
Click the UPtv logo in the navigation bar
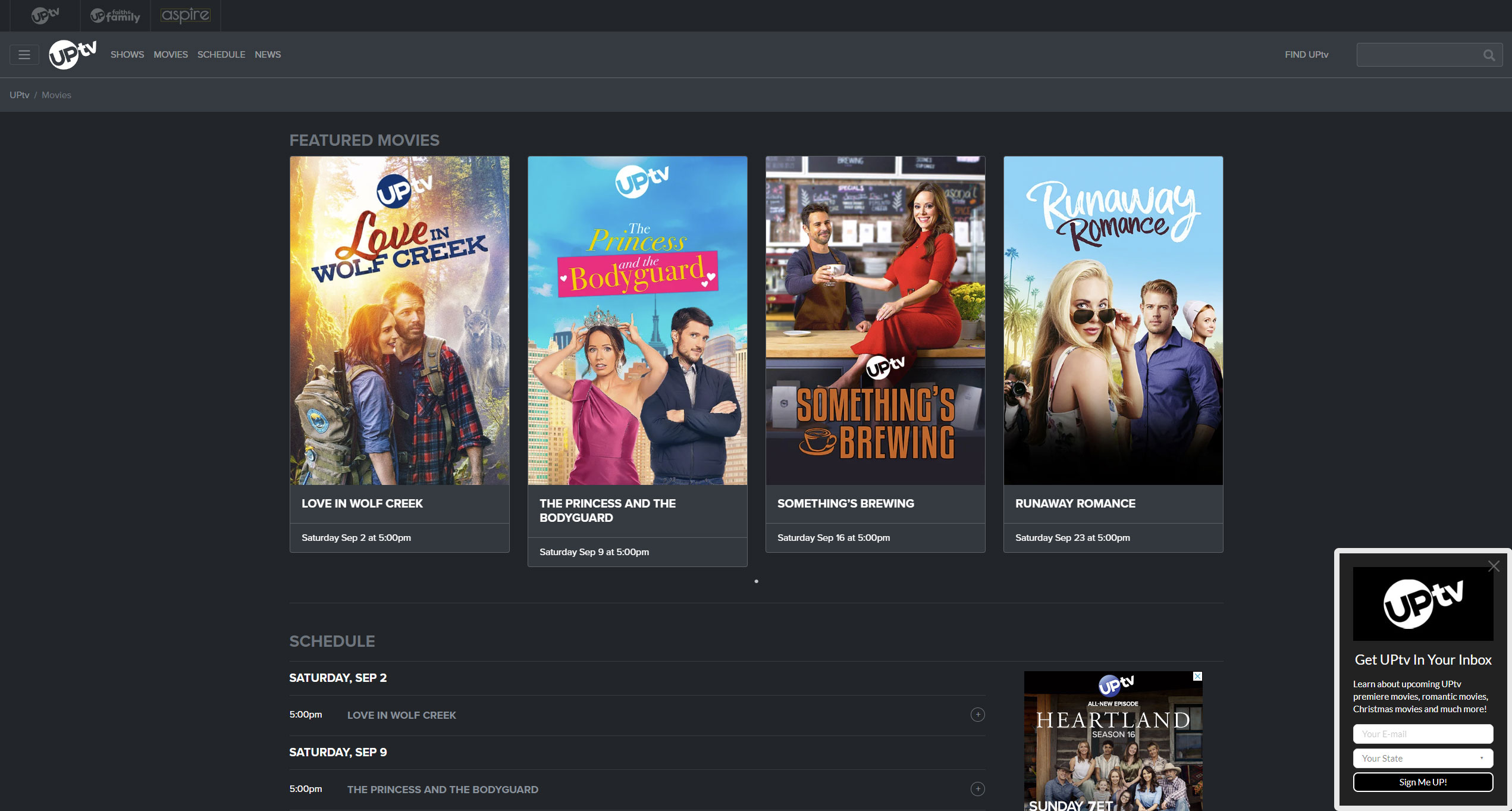(73, 55)
